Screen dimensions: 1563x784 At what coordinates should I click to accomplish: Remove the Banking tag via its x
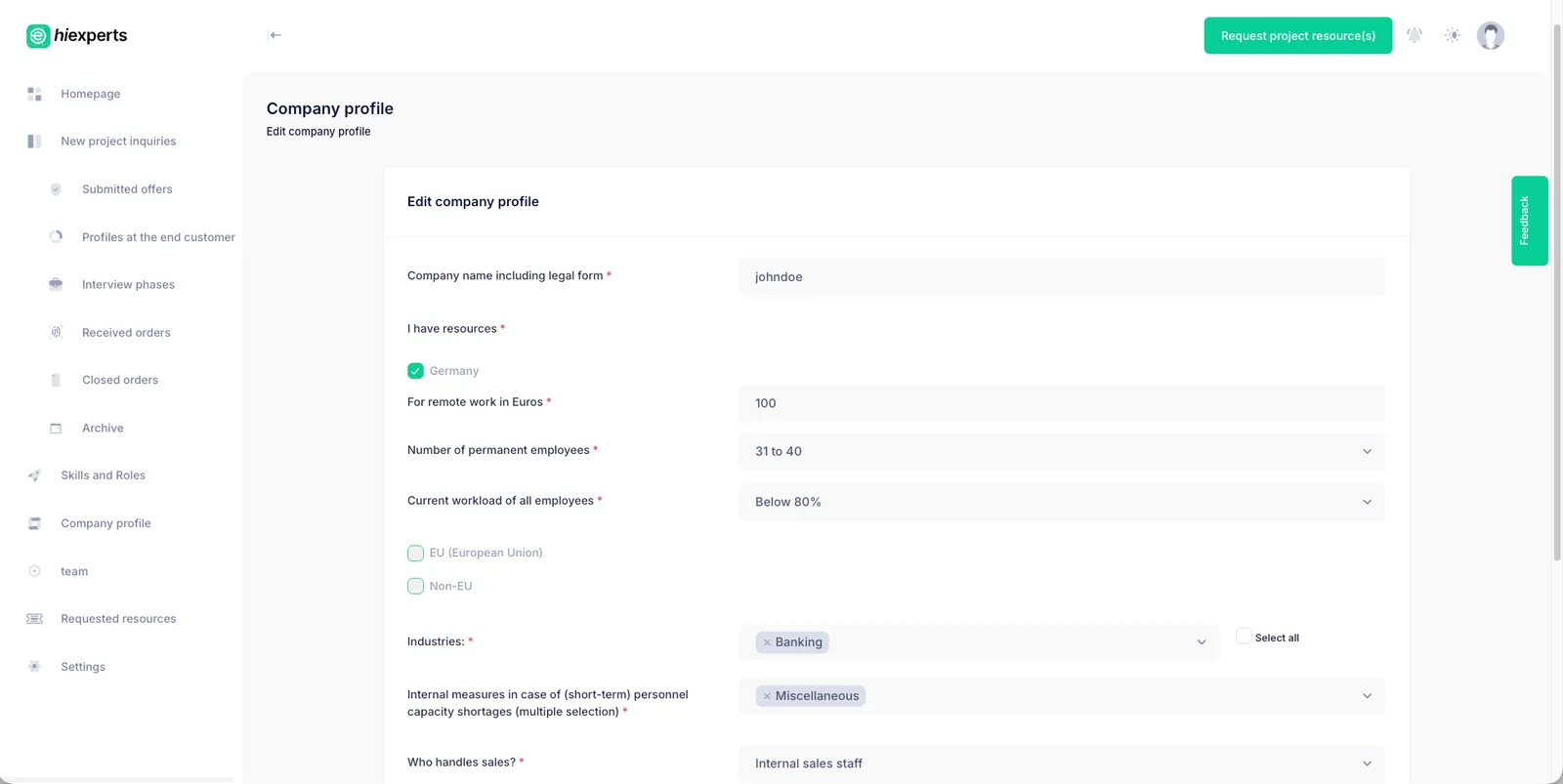tap(767, 642)
